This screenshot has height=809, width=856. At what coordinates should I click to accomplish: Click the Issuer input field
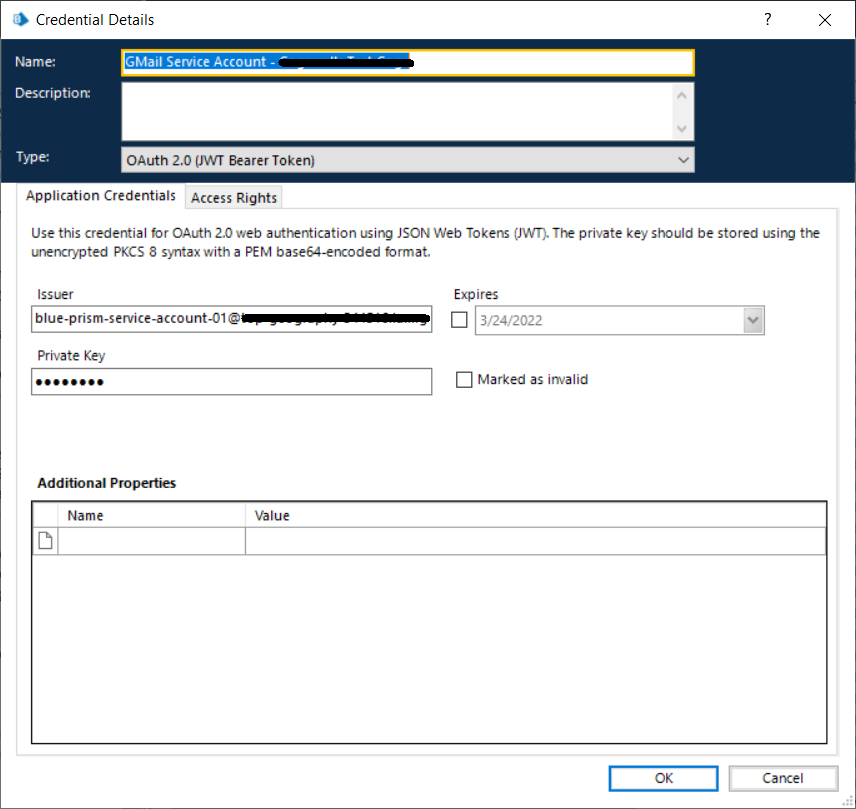[x=231, y=319]
